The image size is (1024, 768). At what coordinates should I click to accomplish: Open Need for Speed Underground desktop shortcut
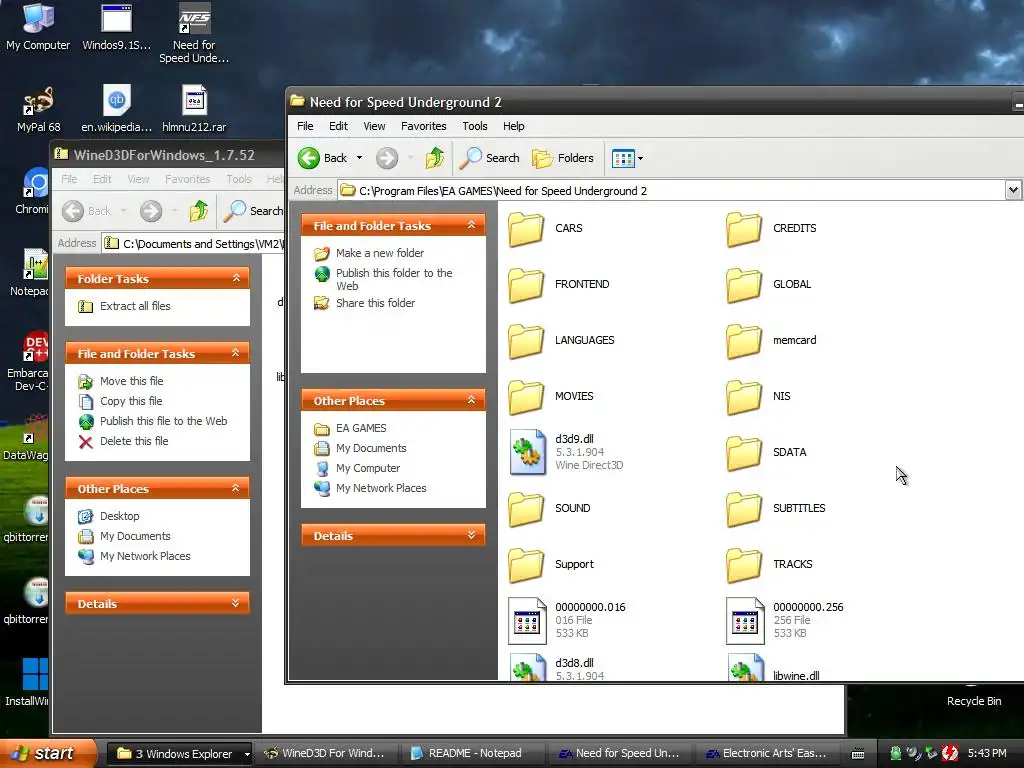[x=194, y=33]
